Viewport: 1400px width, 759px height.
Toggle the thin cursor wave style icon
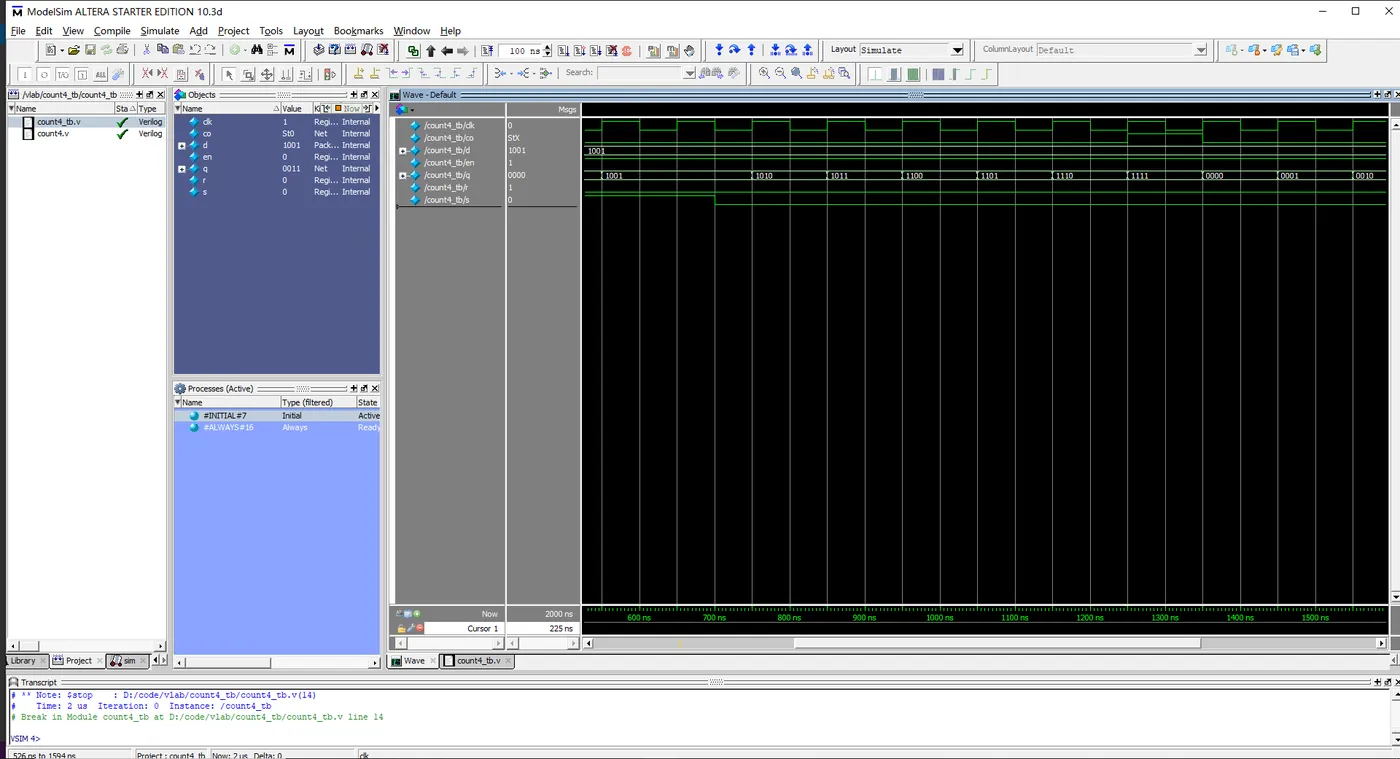(875, 73)
